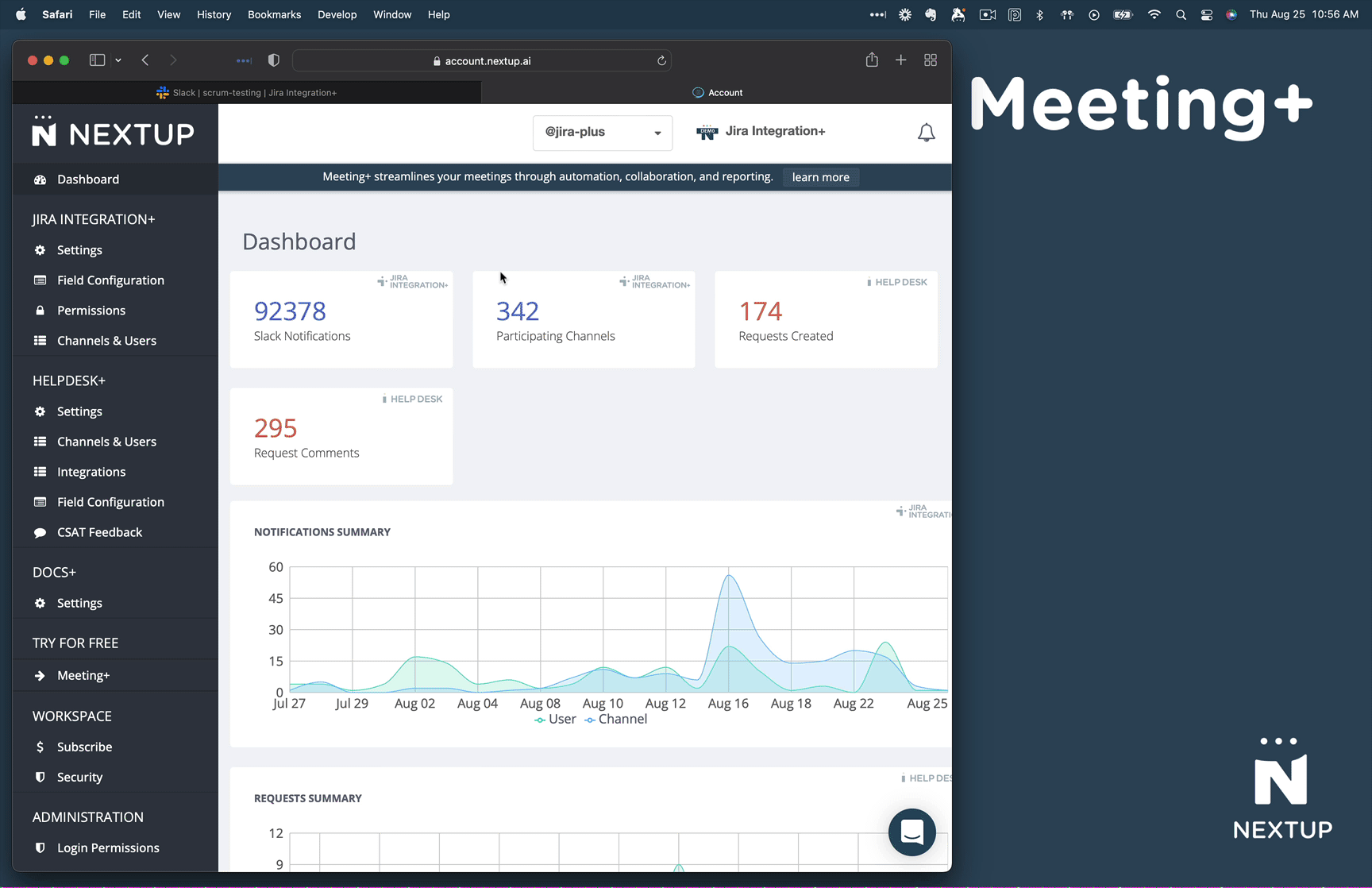The height and width of the screenshot is (888, 1372).
Task: Switch to the Slack scrum-testing tab
Action: tap(247, 93)
